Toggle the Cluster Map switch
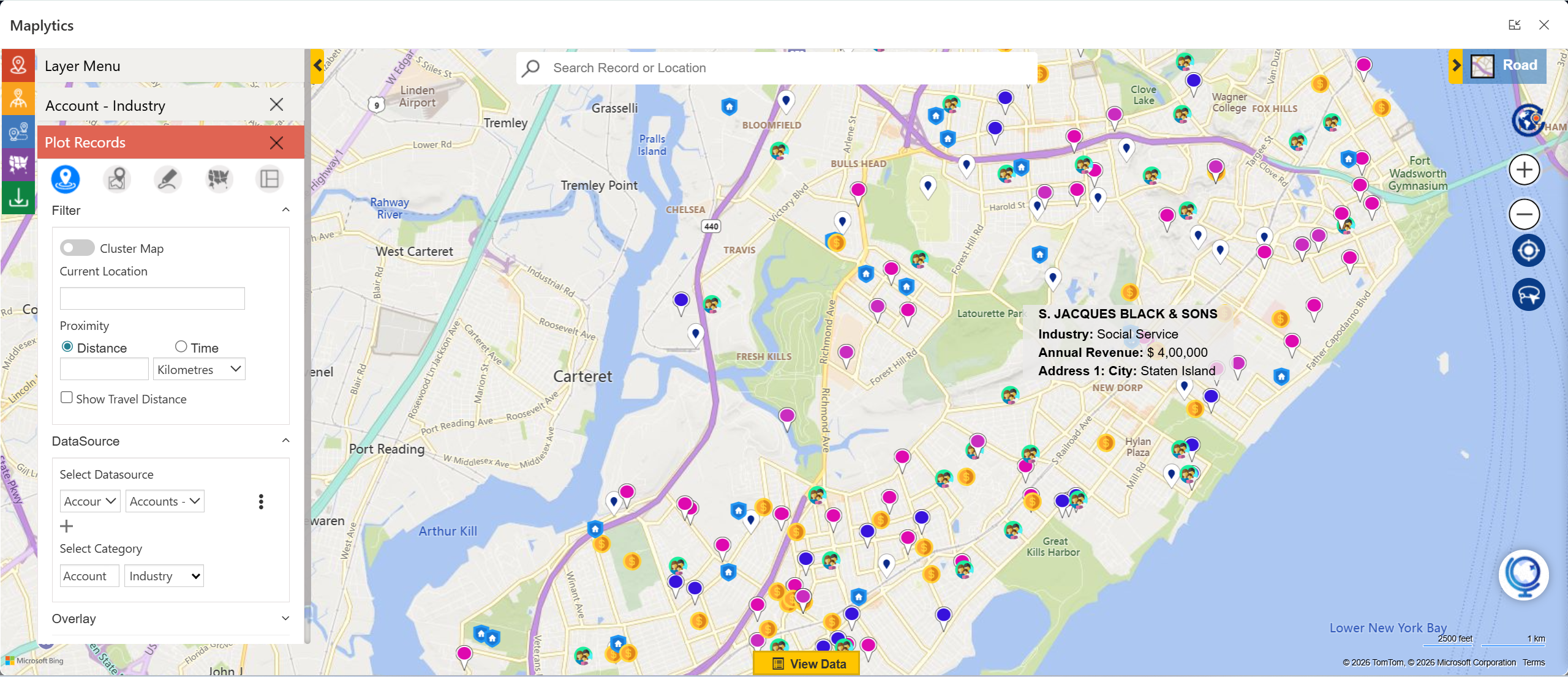1568x677 pixels. pos(77,248)
